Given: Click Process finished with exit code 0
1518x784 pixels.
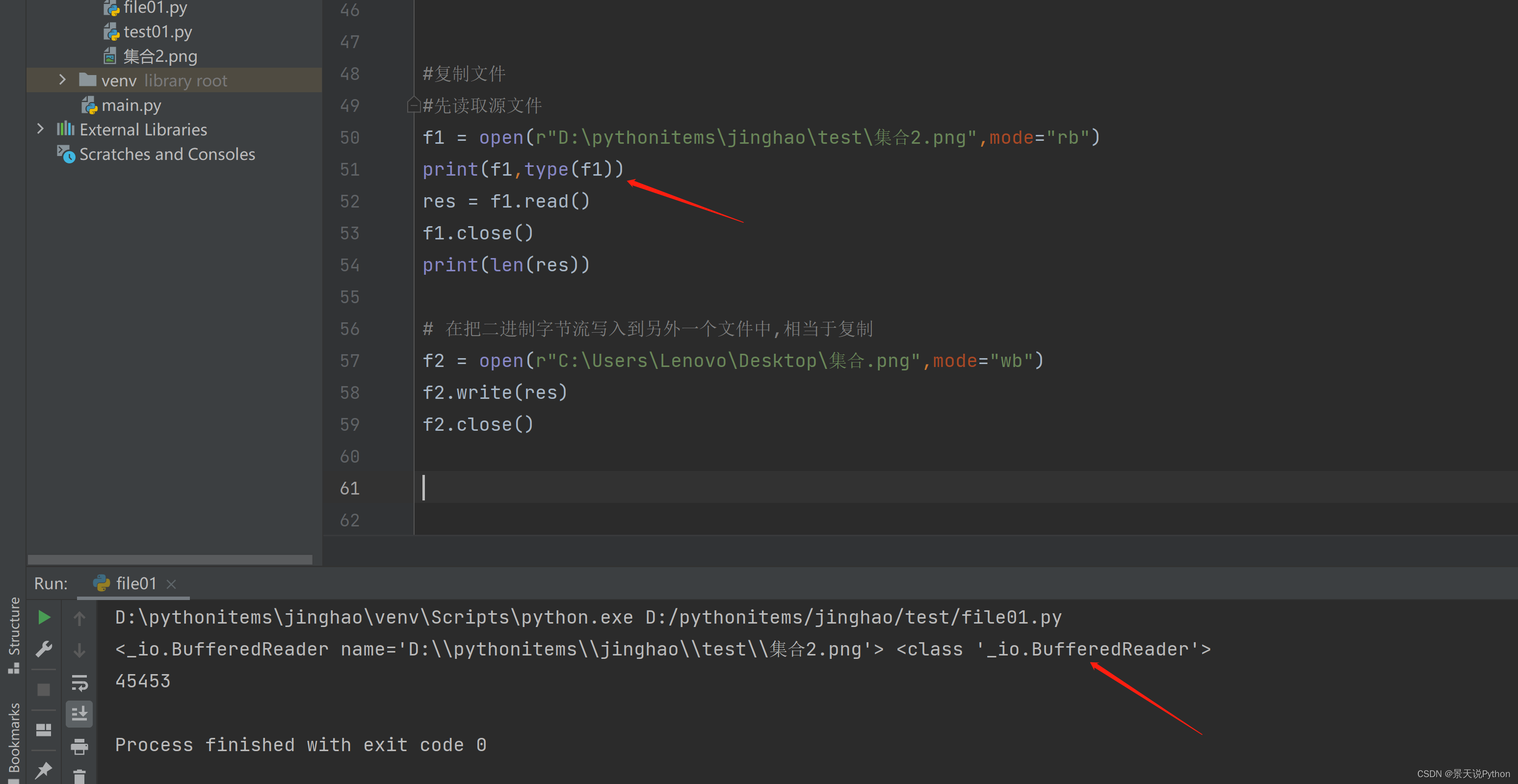Looking at the screenshot, I should pos(301,744).
